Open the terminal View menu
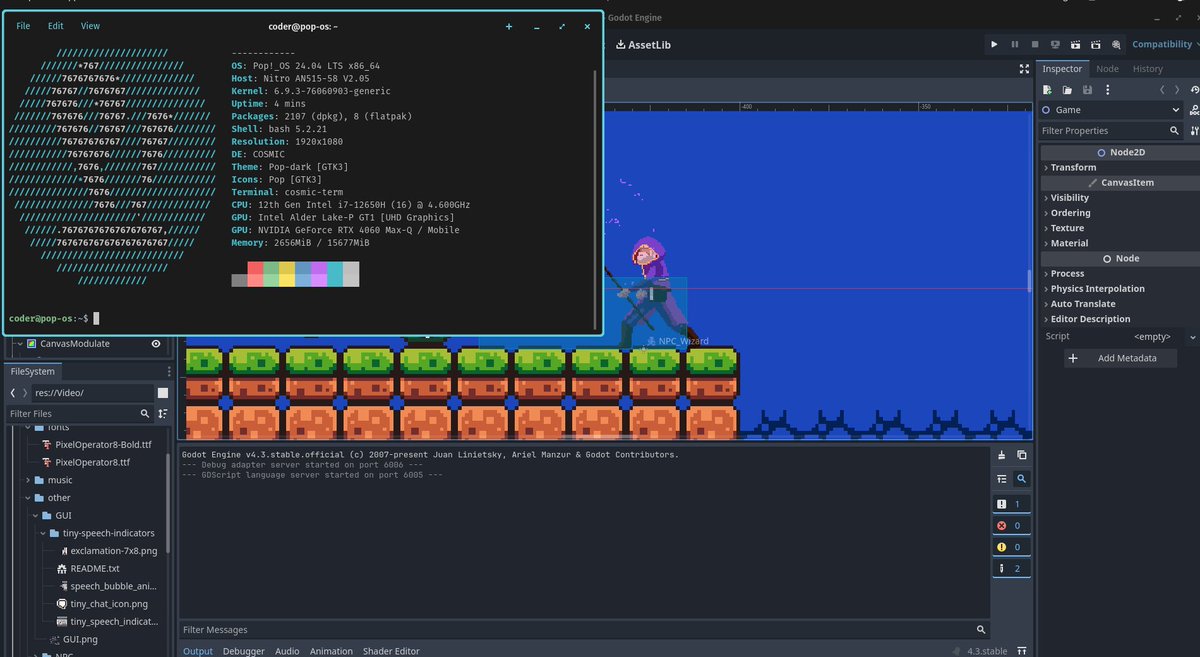 (90, 26)
